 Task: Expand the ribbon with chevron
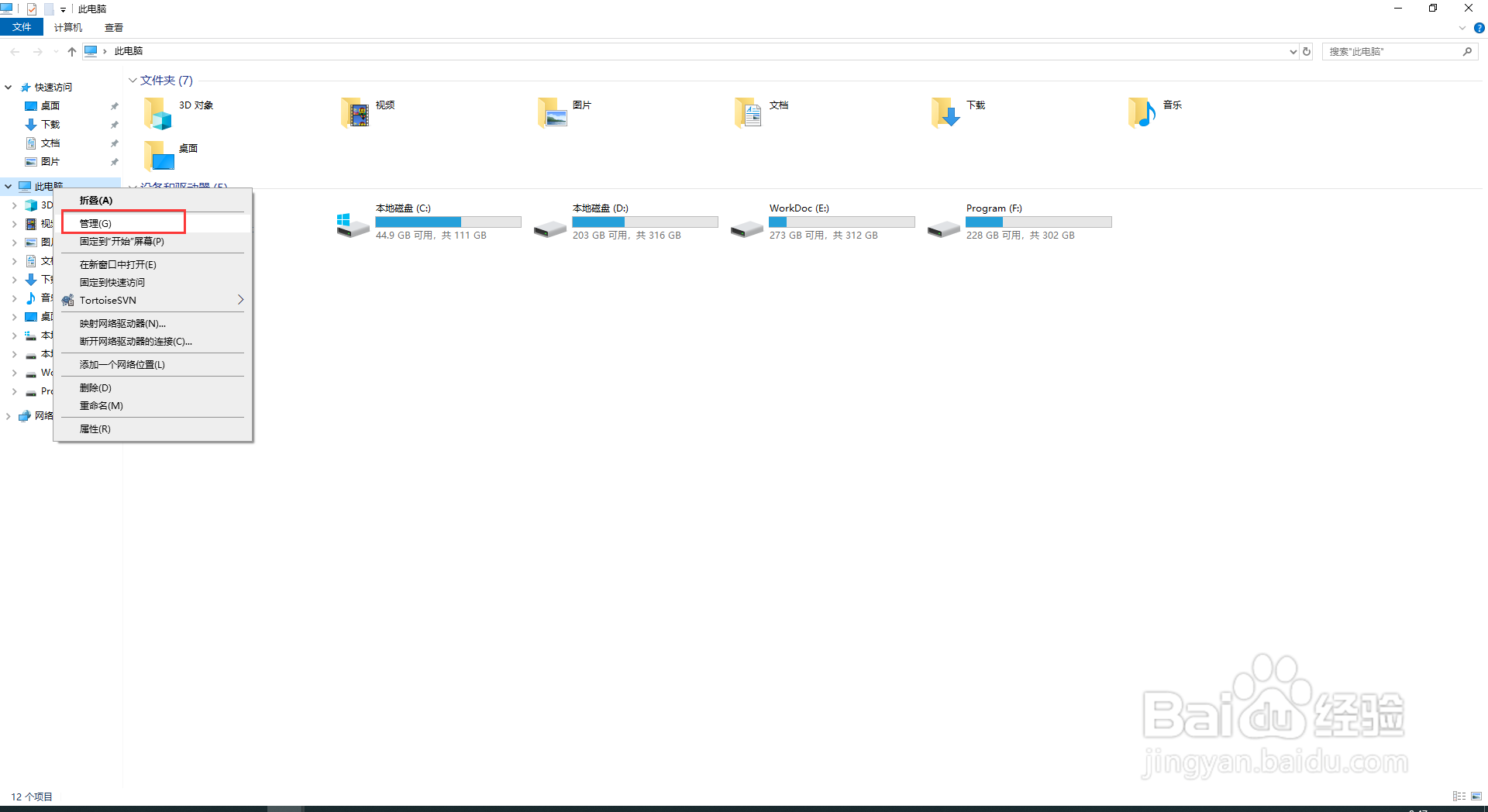click(x=1462, y=28)
